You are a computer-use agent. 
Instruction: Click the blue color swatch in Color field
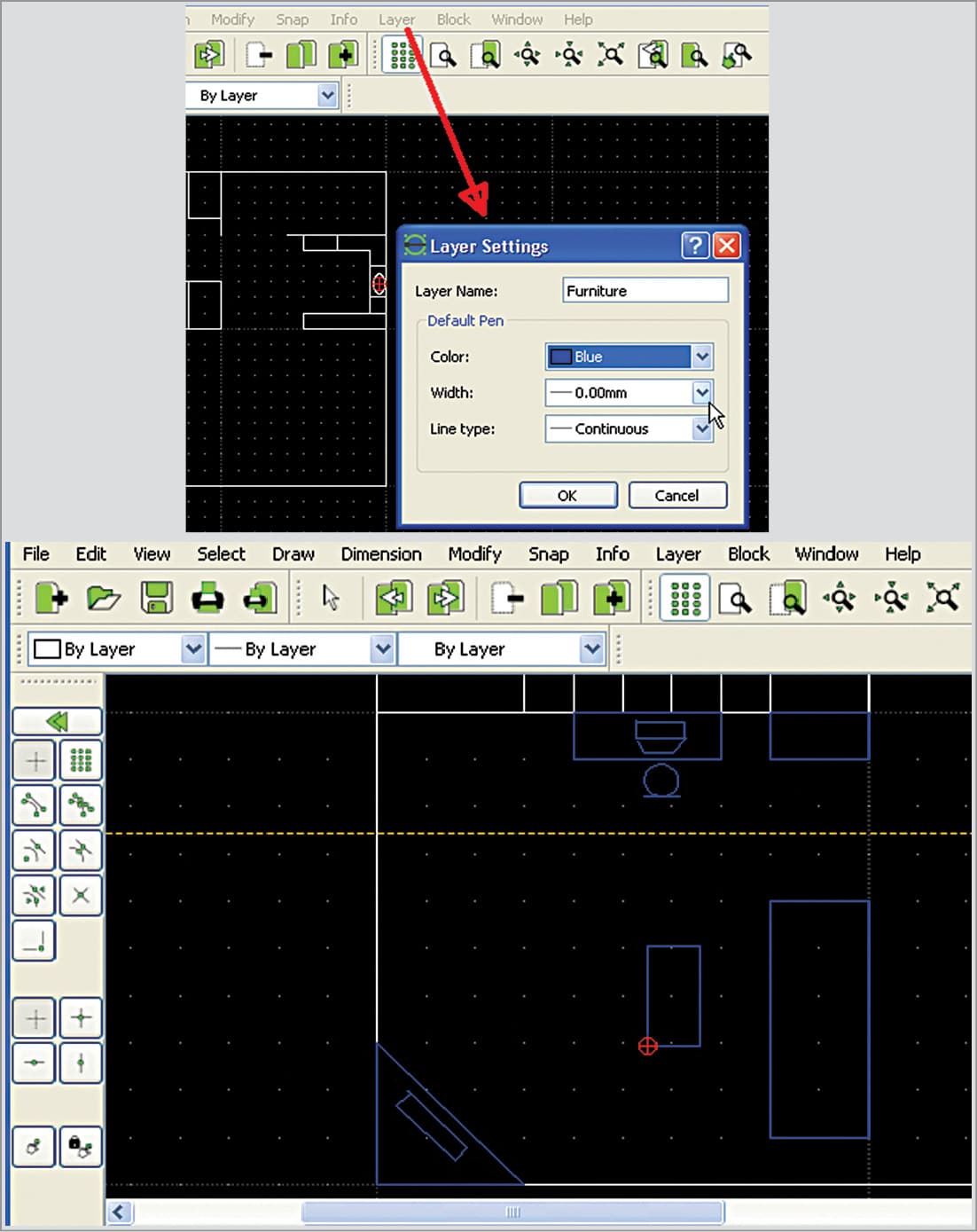pos(560,357)
